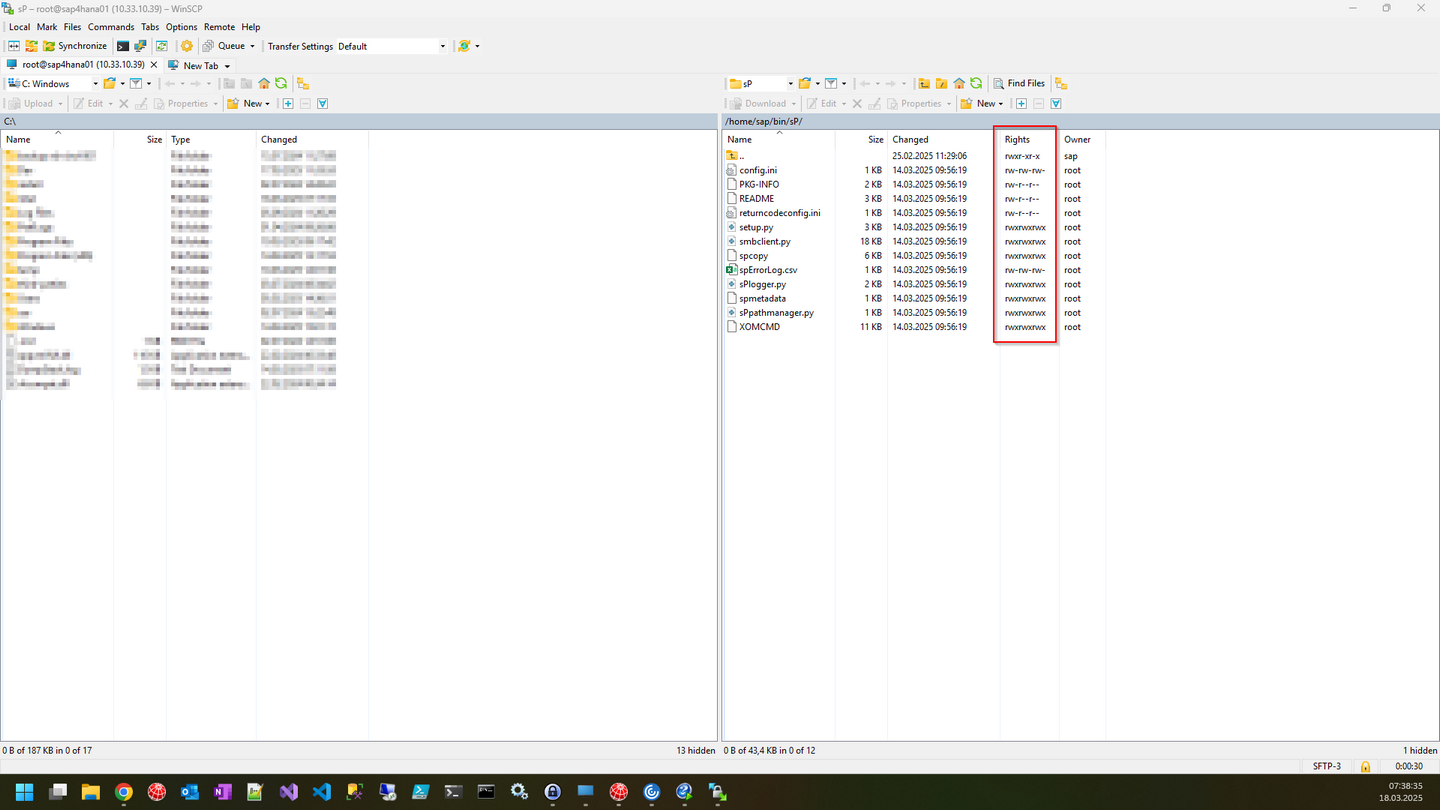Select the XOMCMD file
The width and height of the screenshot is (1440, 810).
(x=760, y=327)
